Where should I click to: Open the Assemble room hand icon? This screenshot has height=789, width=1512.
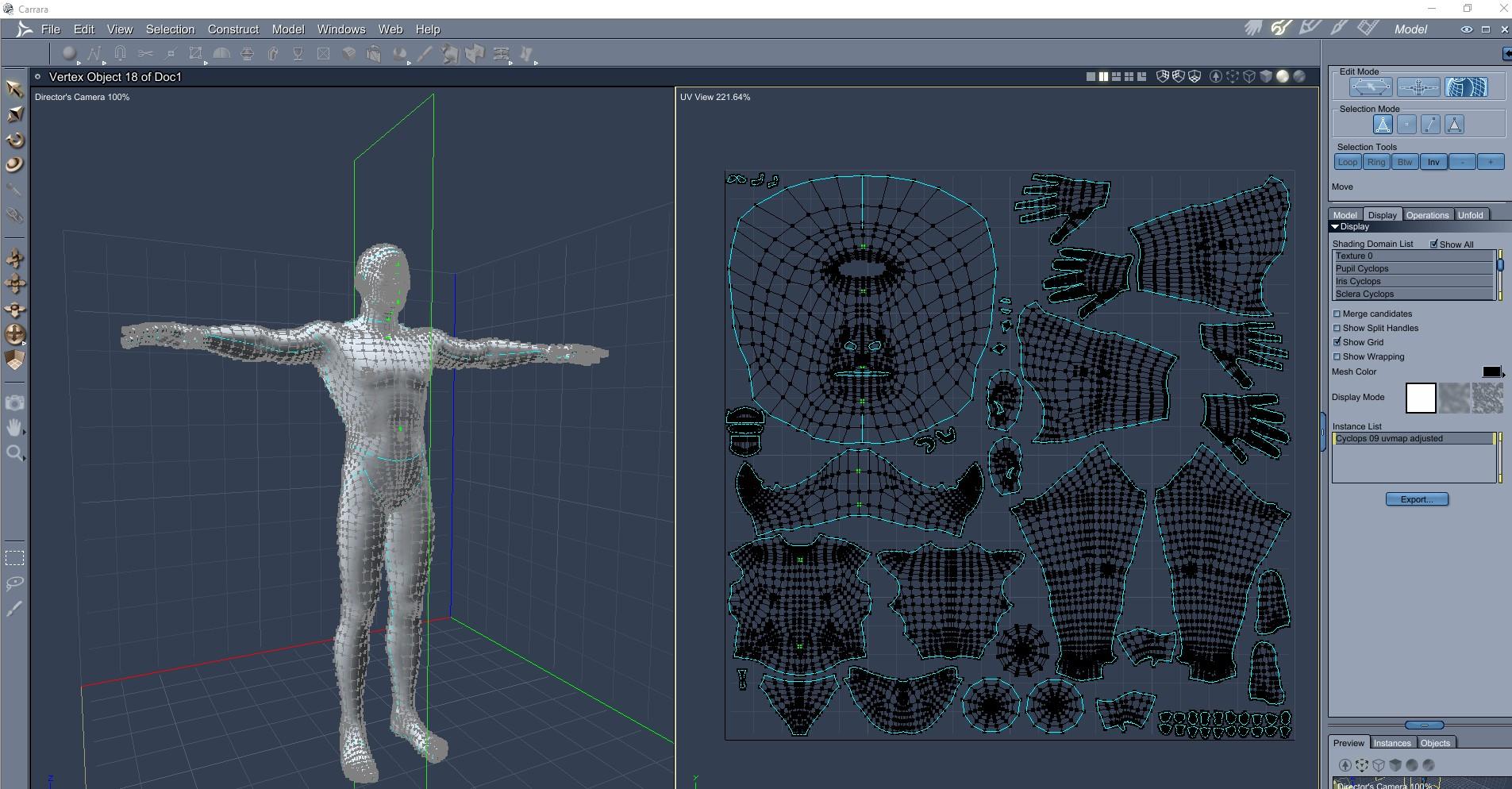pyautogui.click(x=1253, y=29)
